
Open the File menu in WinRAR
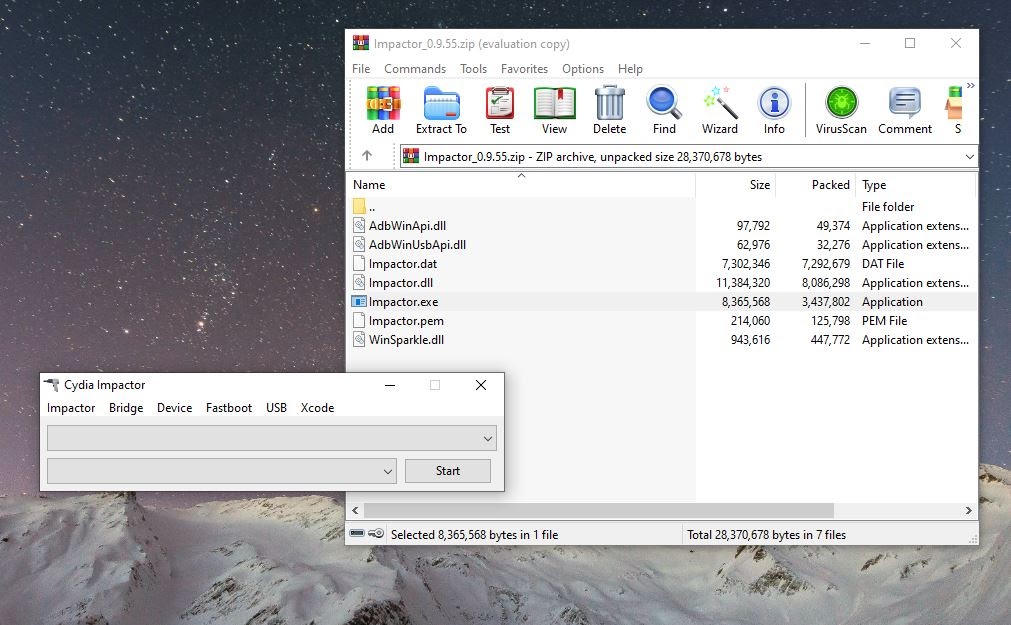click(x=361, y=68)
